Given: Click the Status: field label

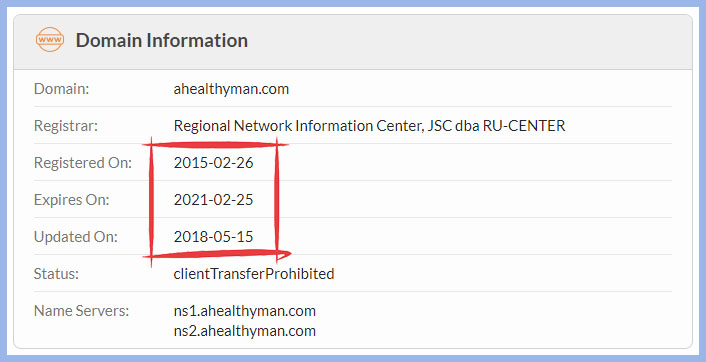Looking at the screenshot, I should click(56, 274).
